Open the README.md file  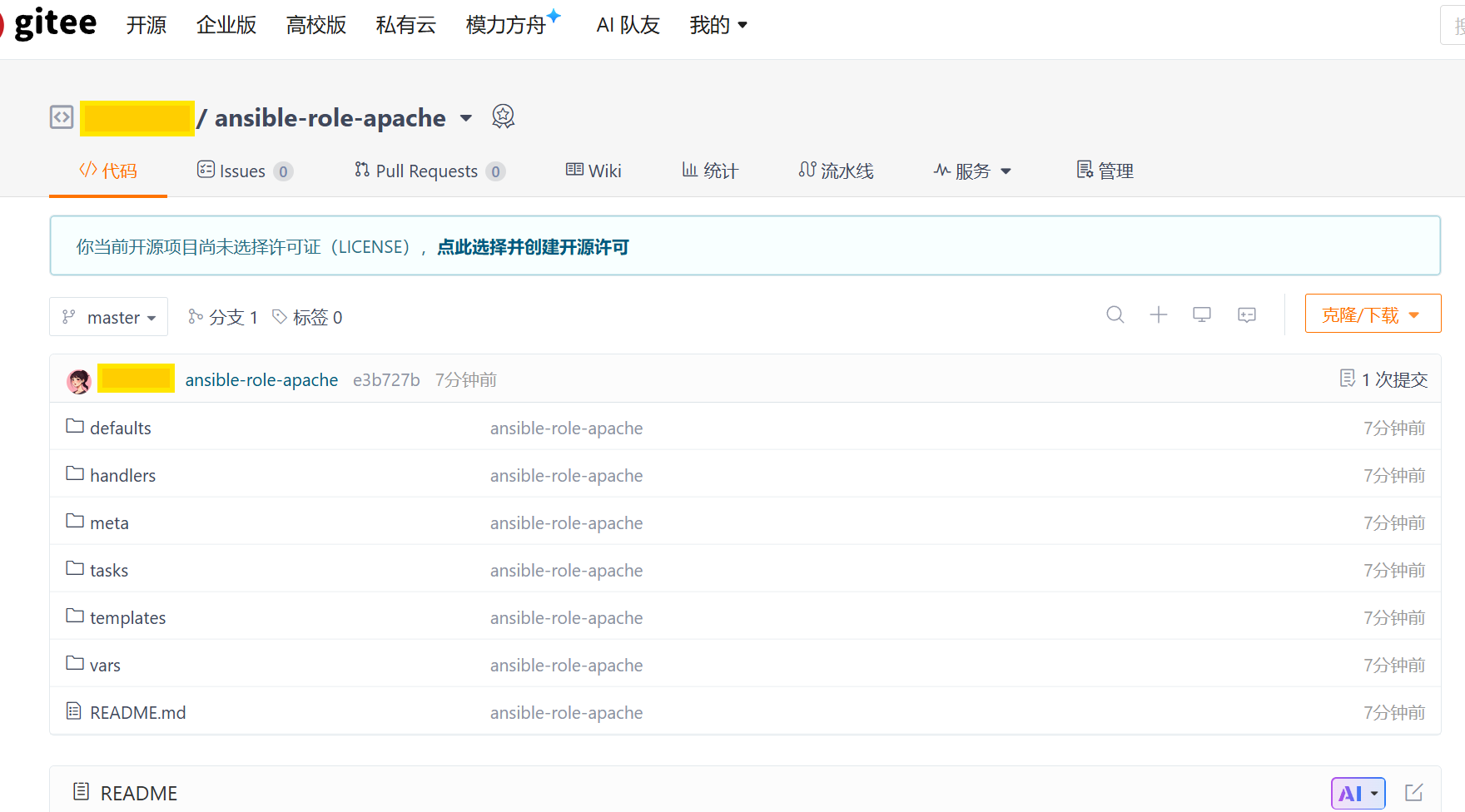click(138, 712)
